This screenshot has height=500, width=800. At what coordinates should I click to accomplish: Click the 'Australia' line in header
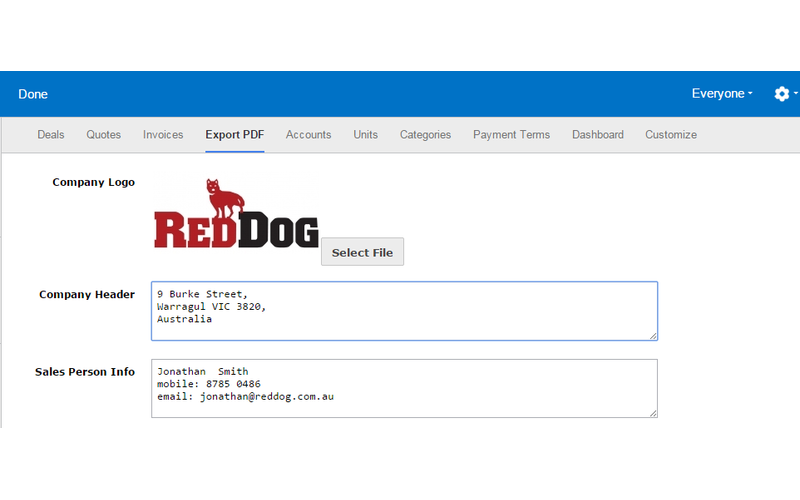184,319
